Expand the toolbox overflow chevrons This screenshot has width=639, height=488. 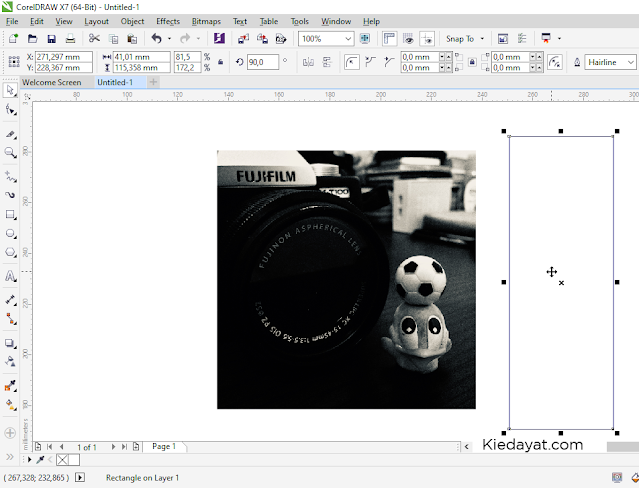(10, 457)
